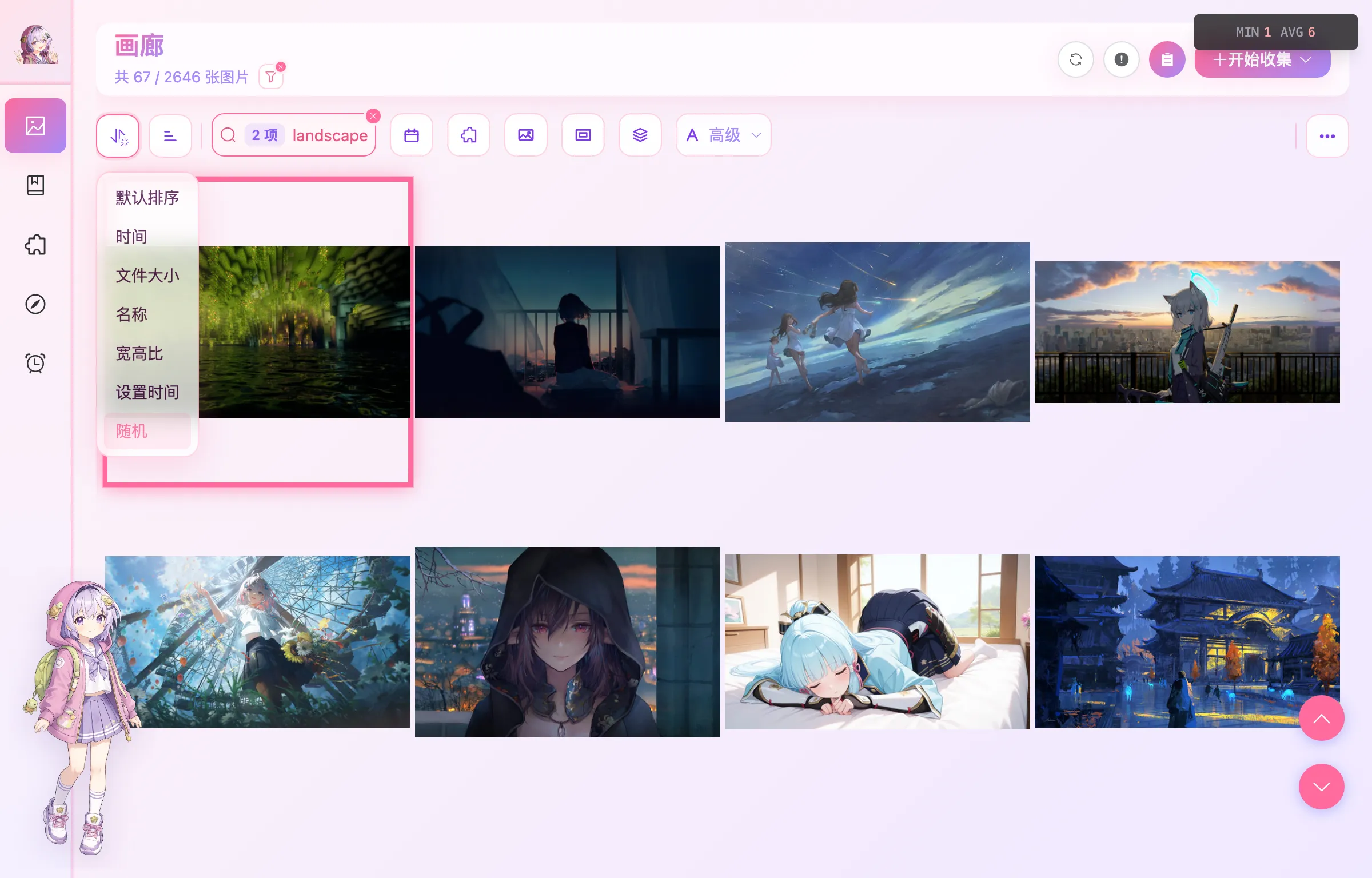The width and height of the screenshot is (1372, 878).
Task: Open the puzzle plugin filter in toolbar
Action: [469, 135]
